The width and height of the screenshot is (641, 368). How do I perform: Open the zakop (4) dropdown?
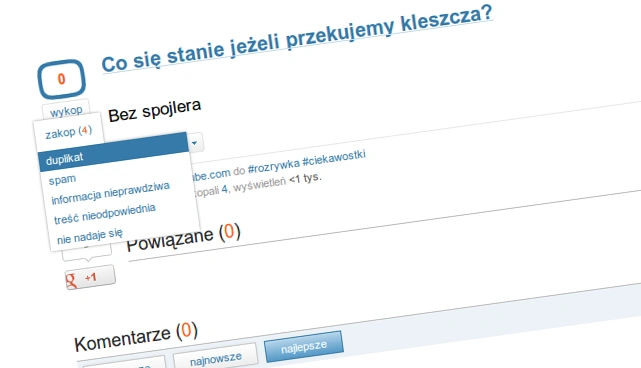coord(69,132)
